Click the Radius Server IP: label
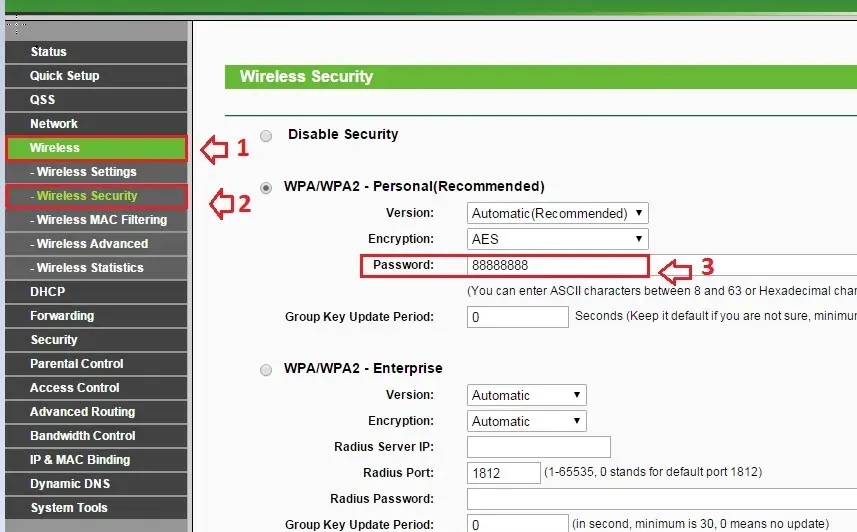The width and height of the screenshot is (857, 532). click(x=384, y=447)
